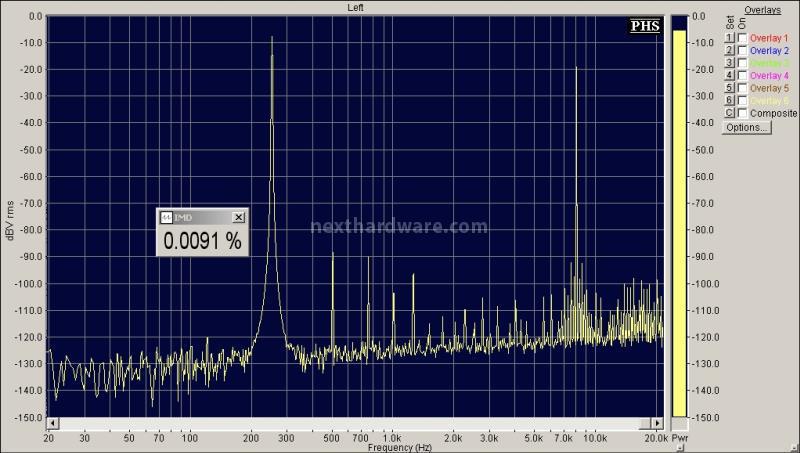
Task: Close the IMD readout window
Action: pyautogui.click(x=238, y=217)
